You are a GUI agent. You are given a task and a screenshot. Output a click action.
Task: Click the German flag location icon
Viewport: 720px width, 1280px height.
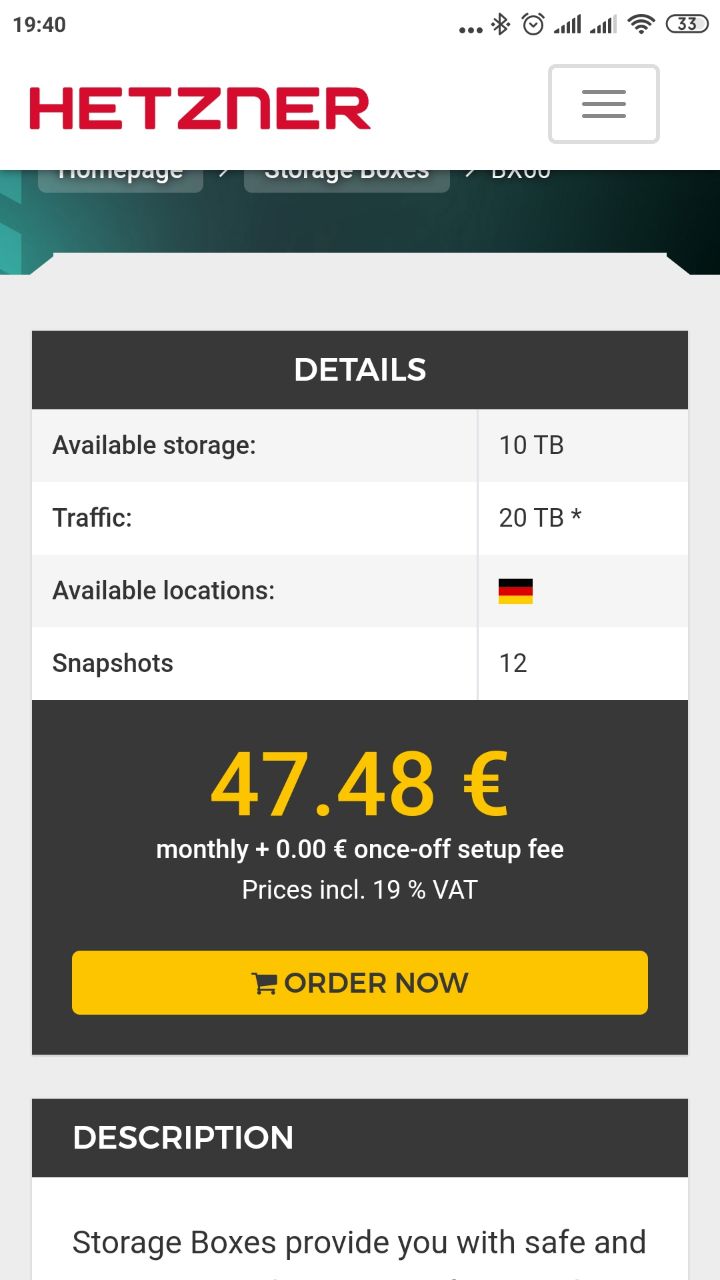click(x=516, y=591)
